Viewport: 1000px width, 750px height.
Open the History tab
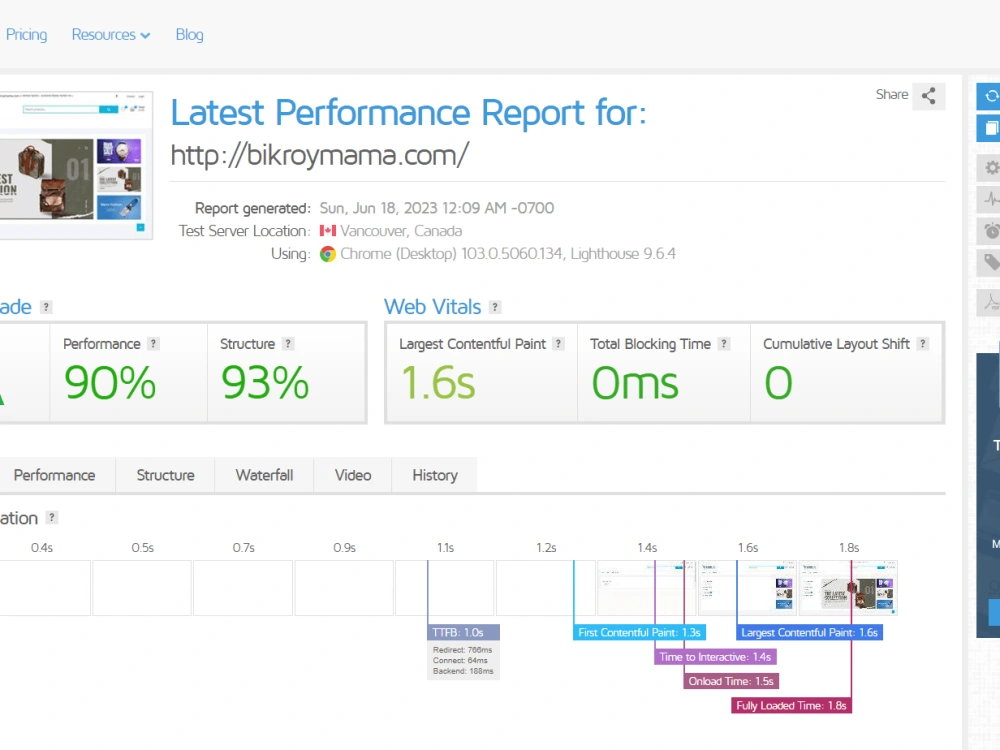[434, 475]
